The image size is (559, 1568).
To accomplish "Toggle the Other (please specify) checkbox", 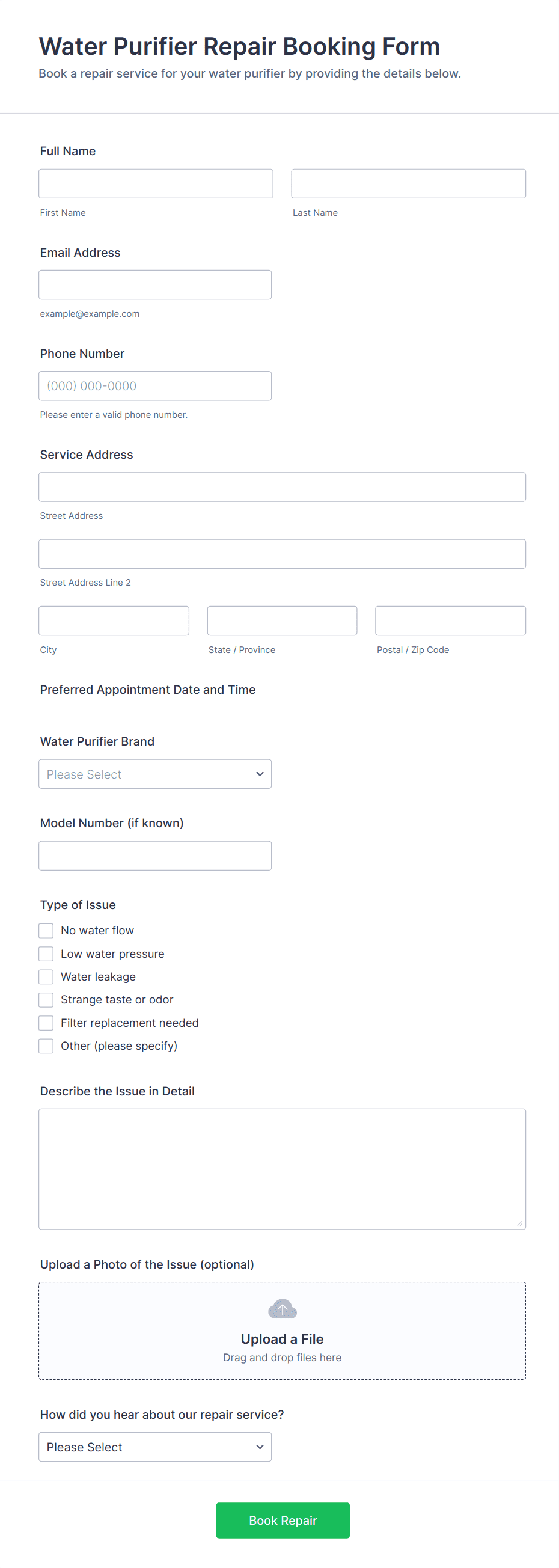I will [46, 1046].
